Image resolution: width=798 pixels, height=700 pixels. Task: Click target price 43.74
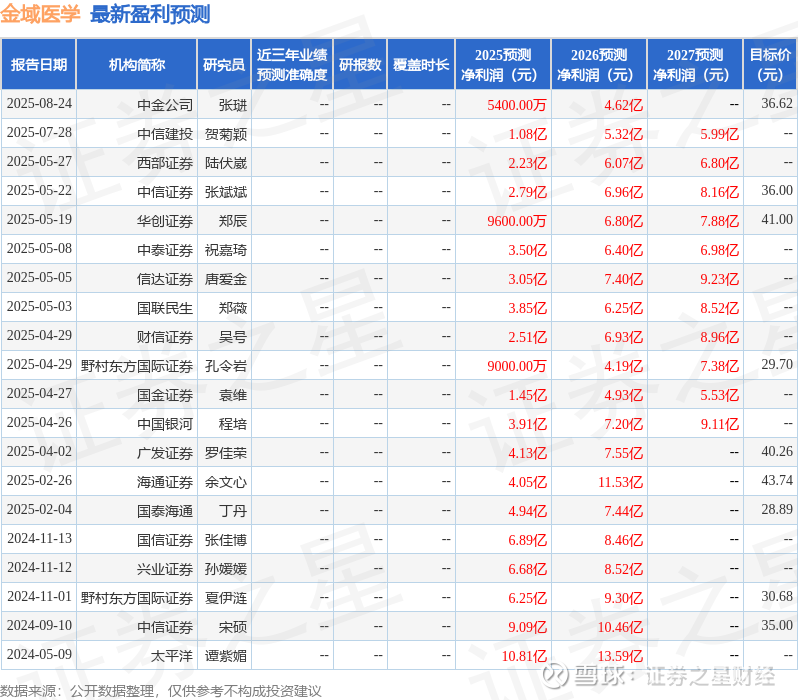(x=777, y=481)
